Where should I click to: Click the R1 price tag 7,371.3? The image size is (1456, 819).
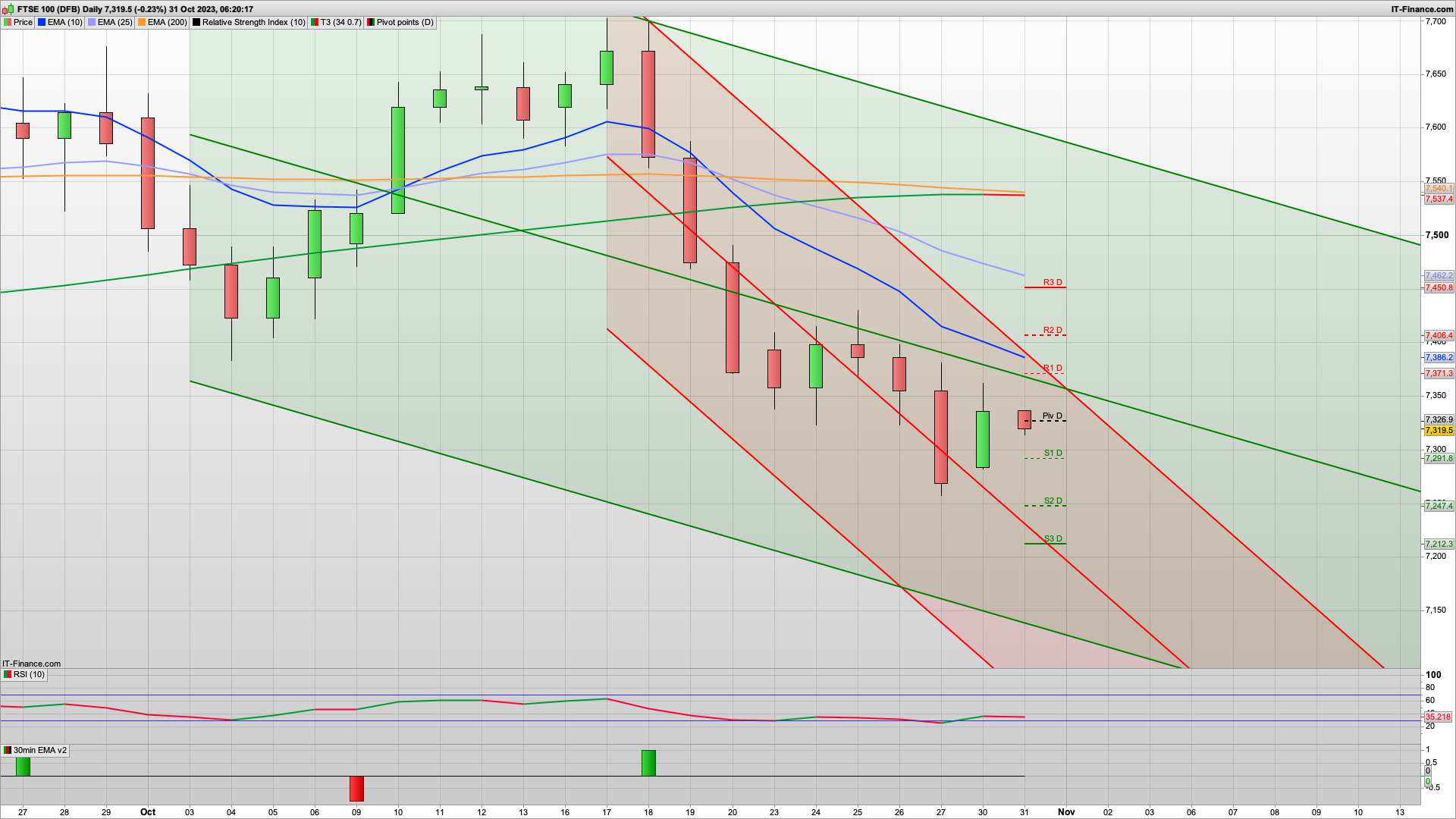pos(1439,373)
